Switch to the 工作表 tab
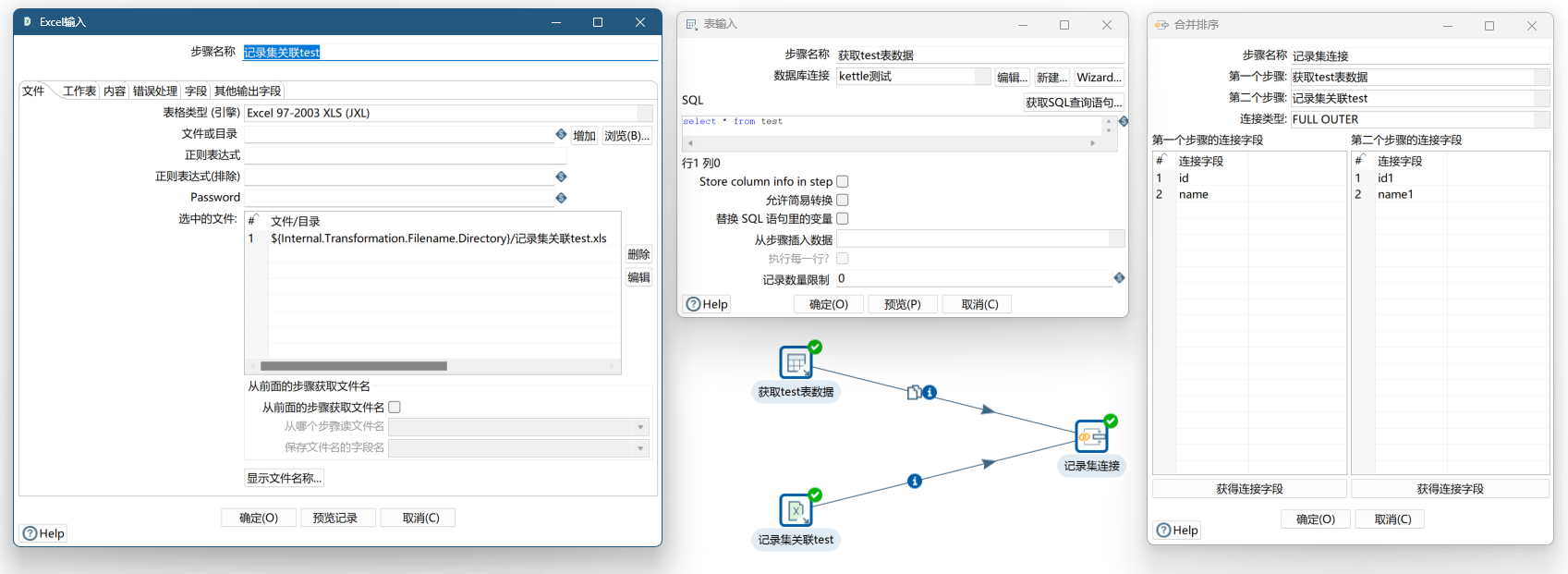 [x=79, y=92]
